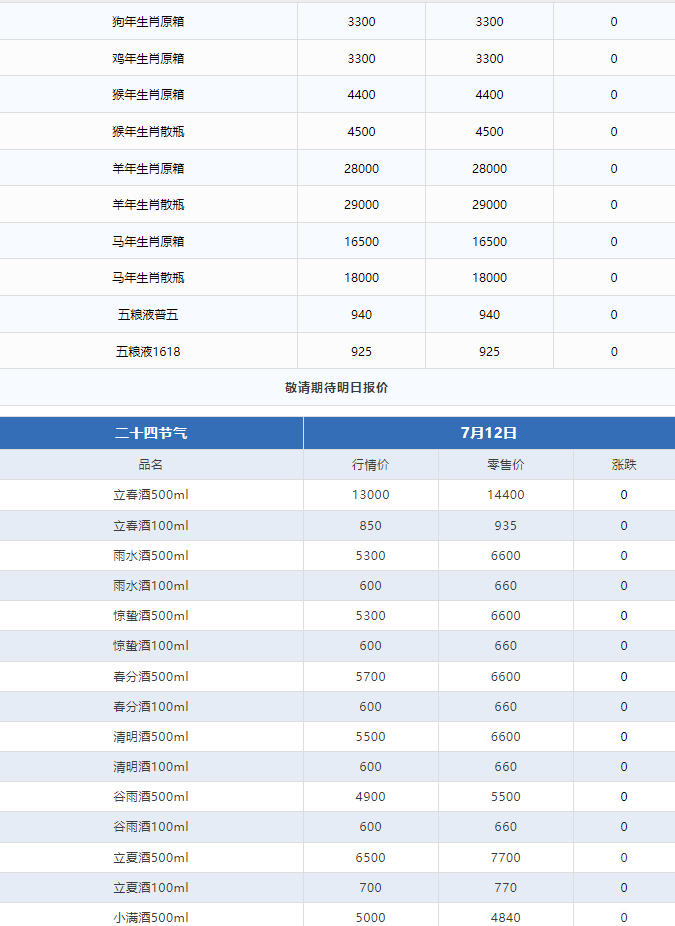Click the change value 0 for 清明酒100ml
This screenshot has width=675, height=926.
coord(624,767)
